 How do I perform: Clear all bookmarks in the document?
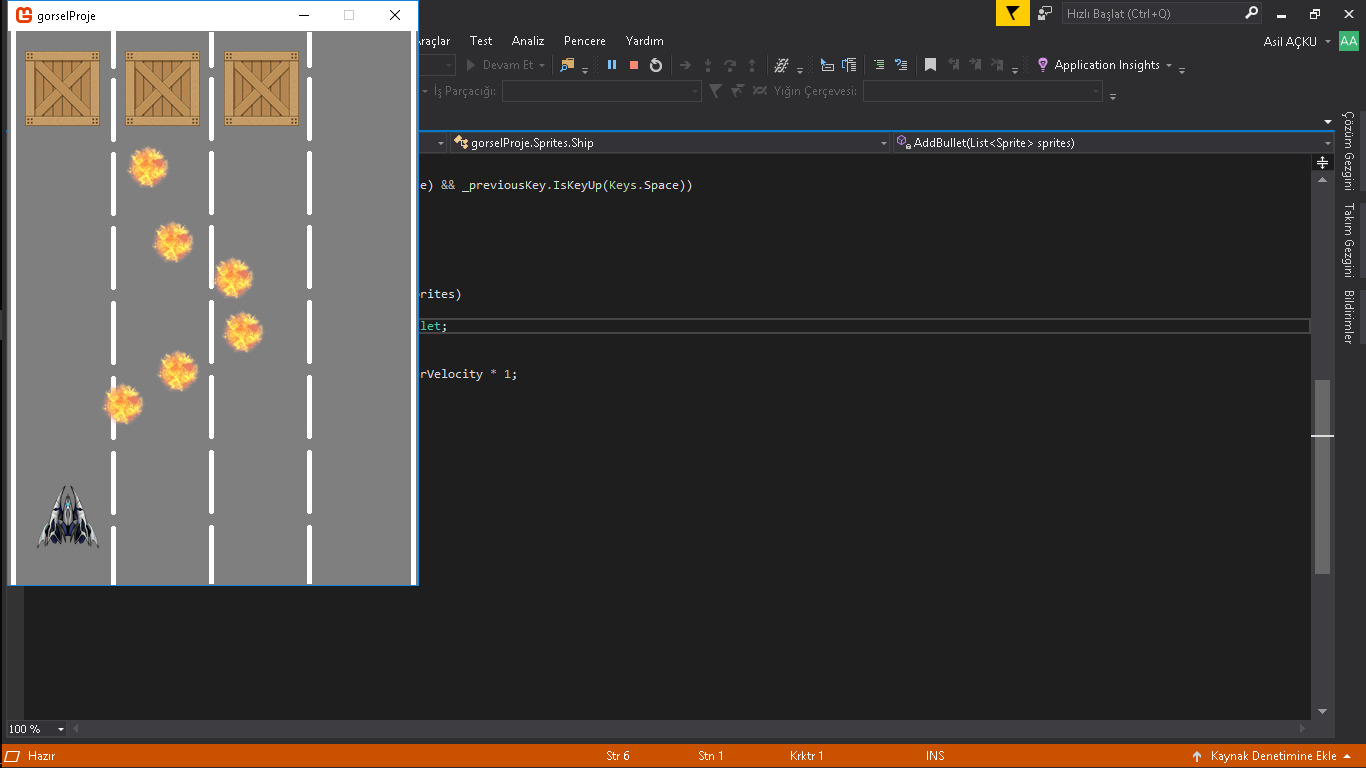click(x=998, y=65)
